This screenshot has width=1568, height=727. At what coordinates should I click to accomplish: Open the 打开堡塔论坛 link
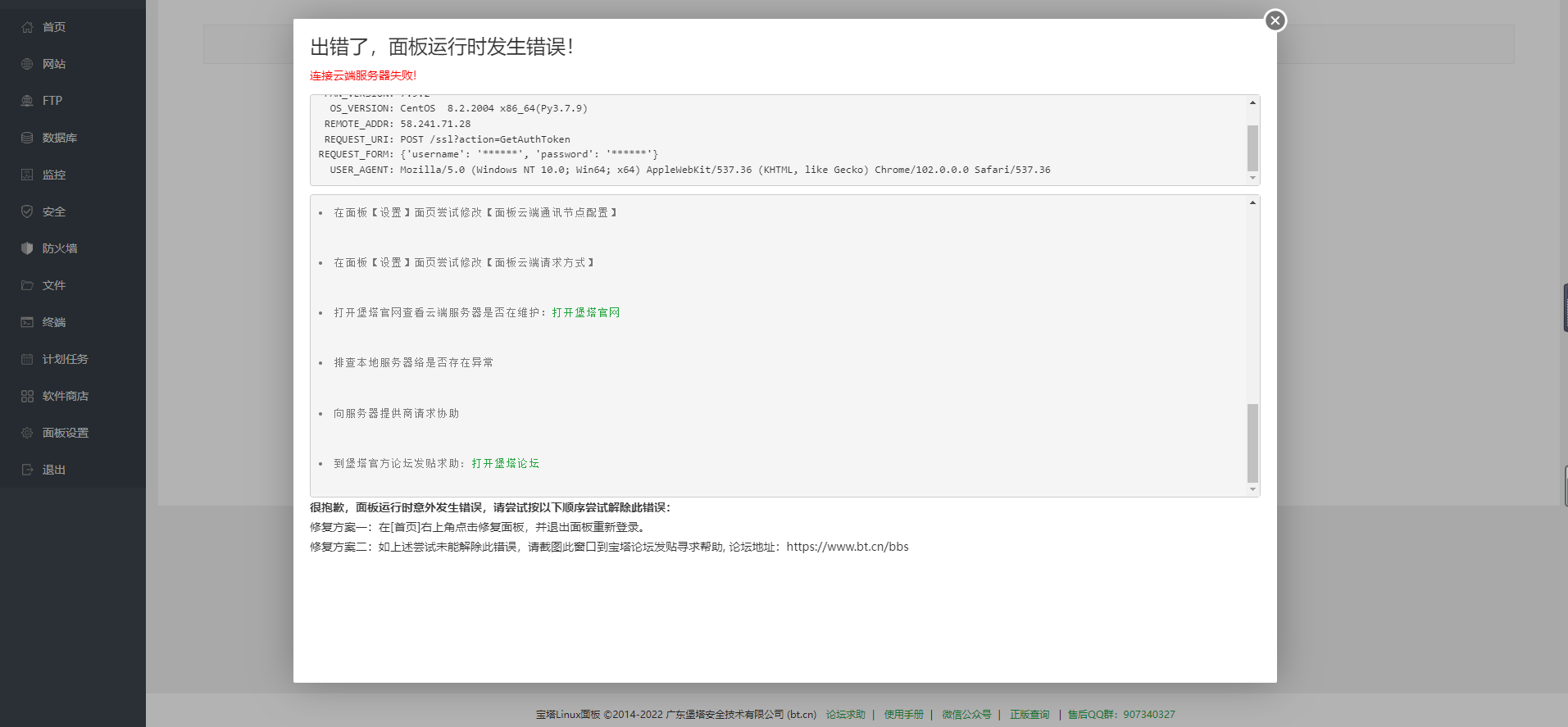click(506, 463)
